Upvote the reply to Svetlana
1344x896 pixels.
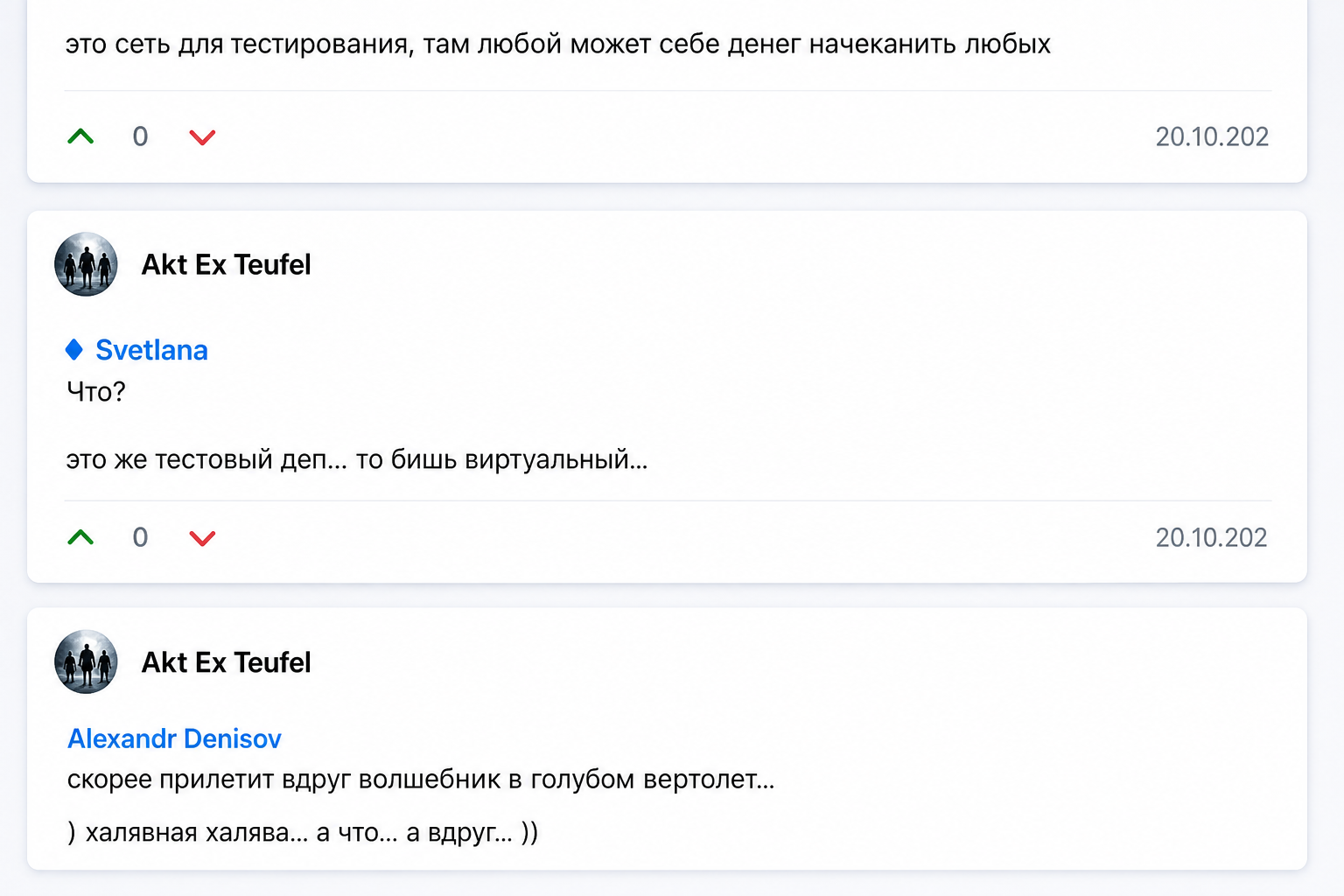(x=80, y=537)
